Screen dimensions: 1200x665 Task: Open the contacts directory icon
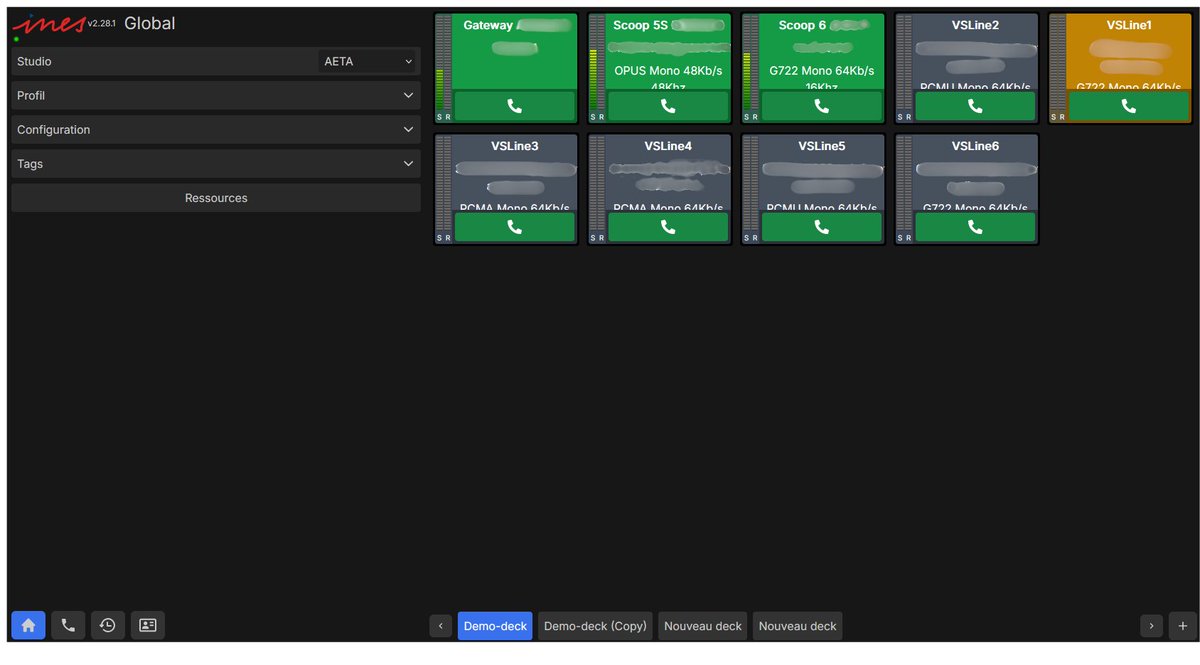148,626
